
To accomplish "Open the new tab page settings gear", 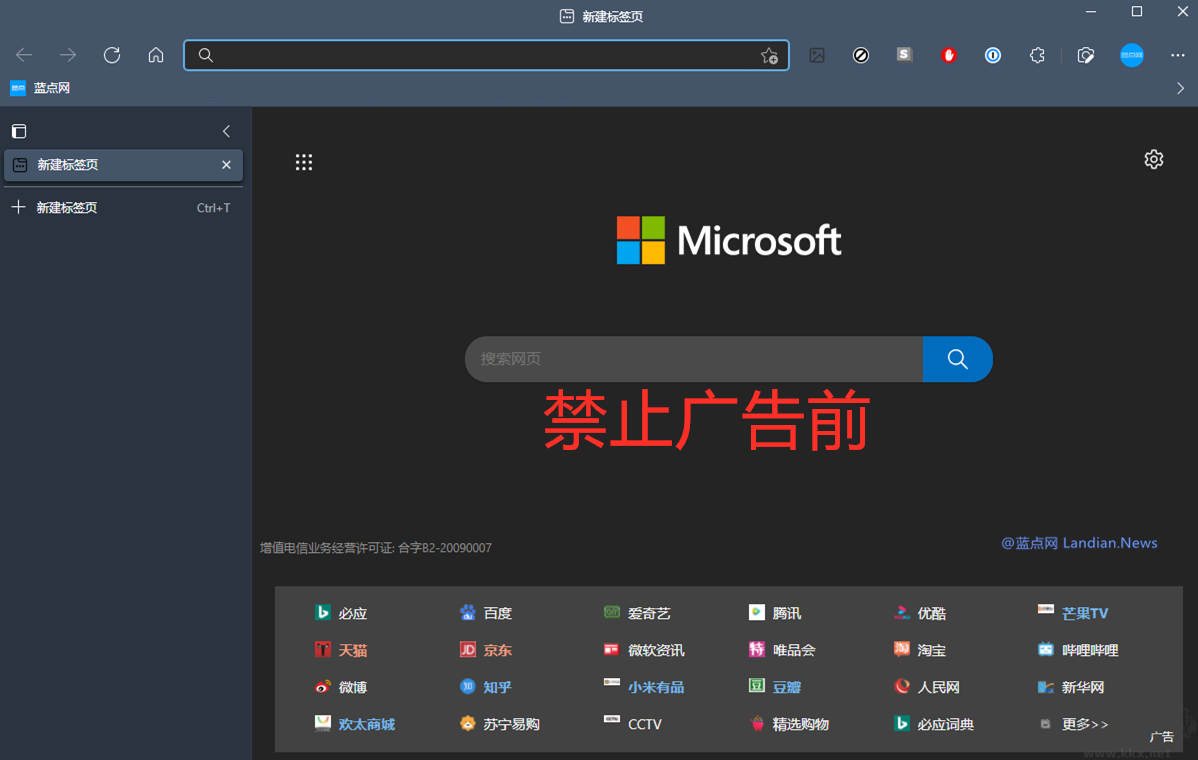I will 1153,159.
